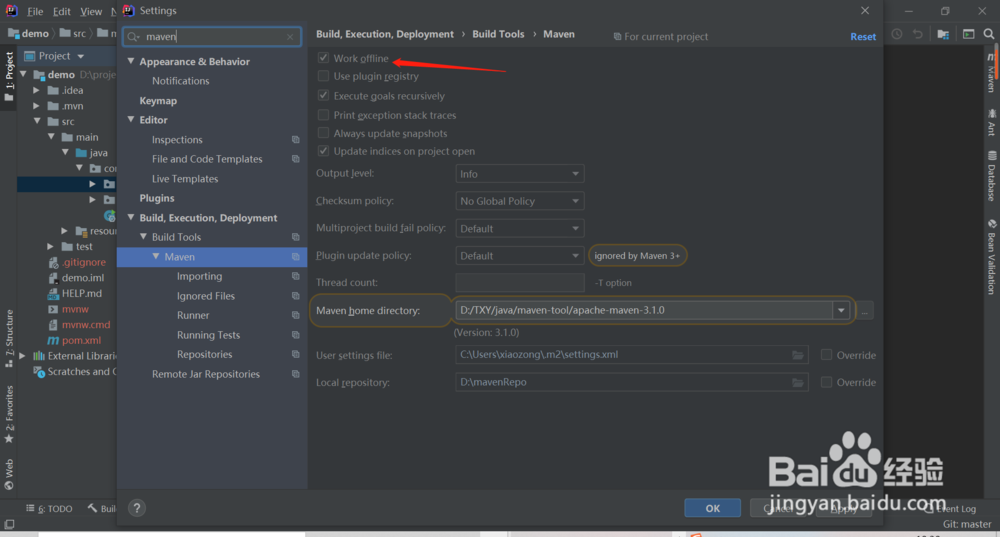Clear the settings search field with X
Viewport: 1000px width, 537px height.
tap(291, 37)
